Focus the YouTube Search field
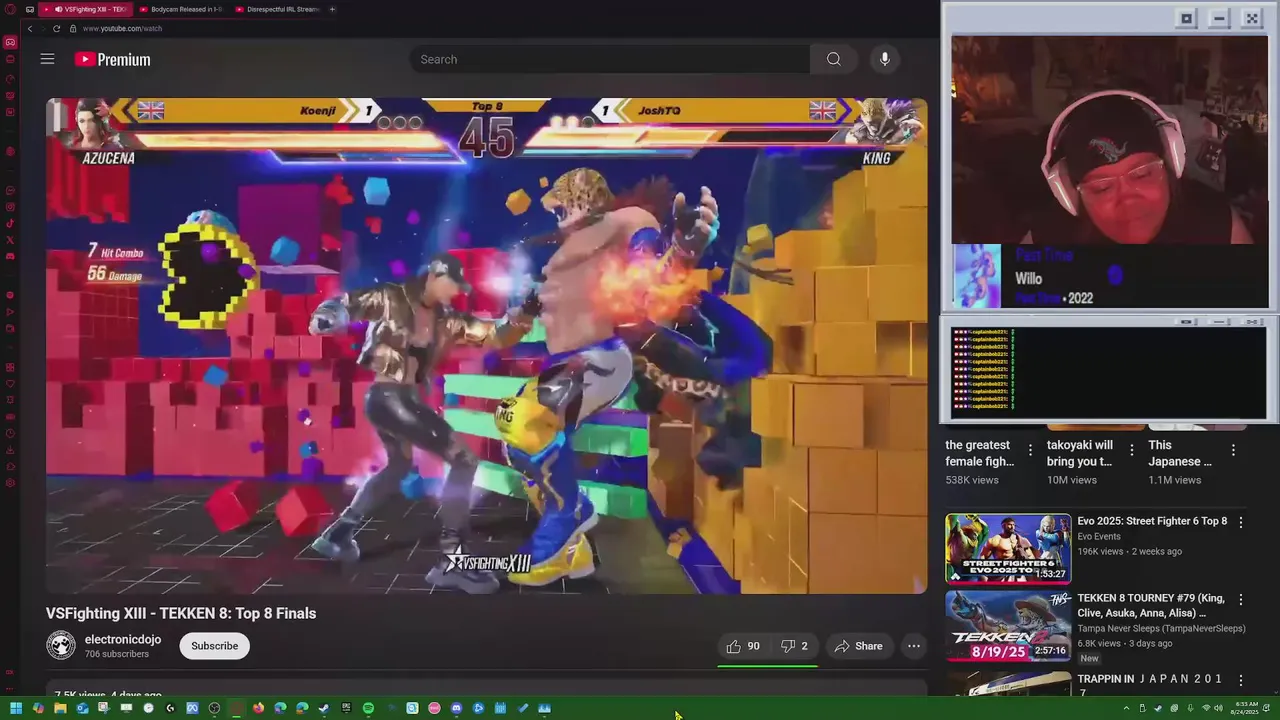The image size is (1280, 720). pos(610,59)
